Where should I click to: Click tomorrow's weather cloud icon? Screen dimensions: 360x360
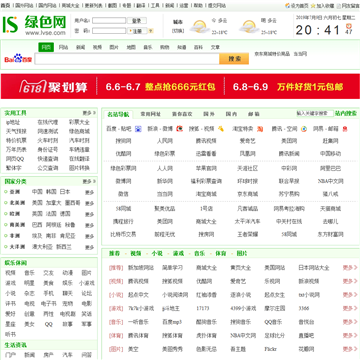[x=249, y=26]
